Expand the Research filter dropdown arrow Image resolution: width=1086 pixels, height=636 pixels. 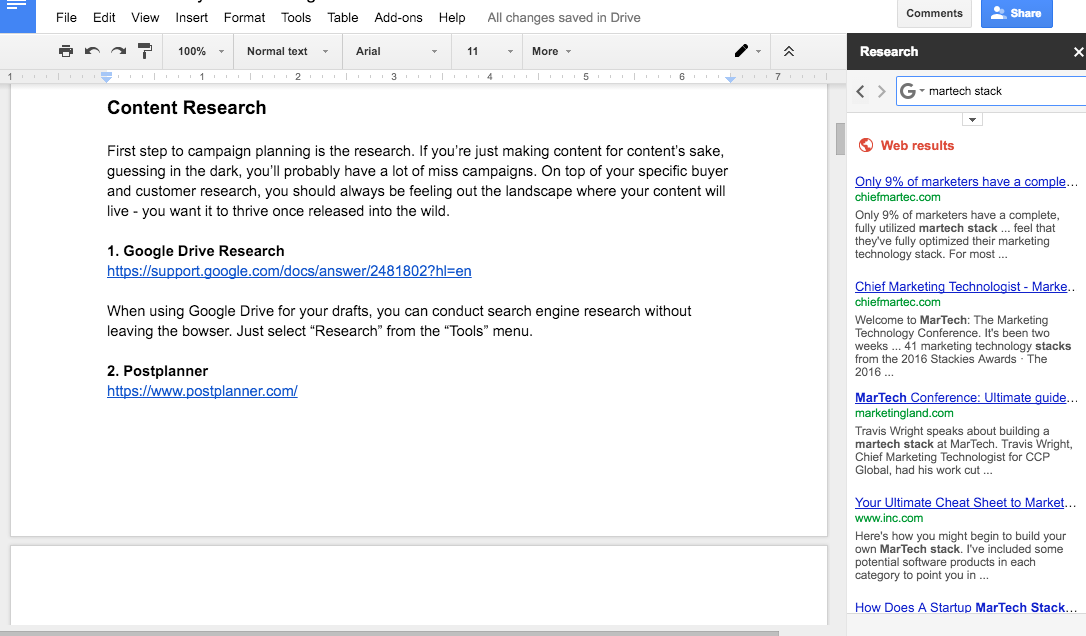tap(972, 120)
